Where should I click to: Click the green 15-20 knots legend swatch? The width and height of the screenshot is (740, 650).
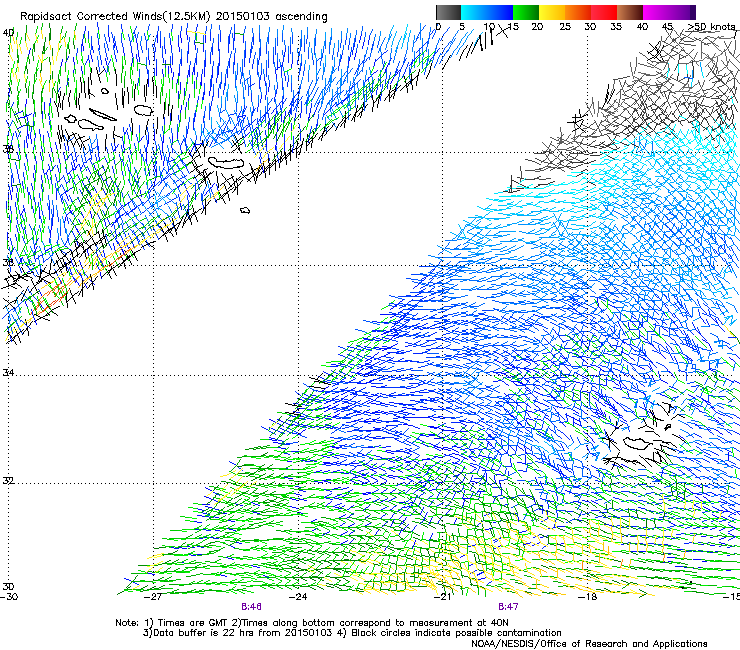(526, 12)
